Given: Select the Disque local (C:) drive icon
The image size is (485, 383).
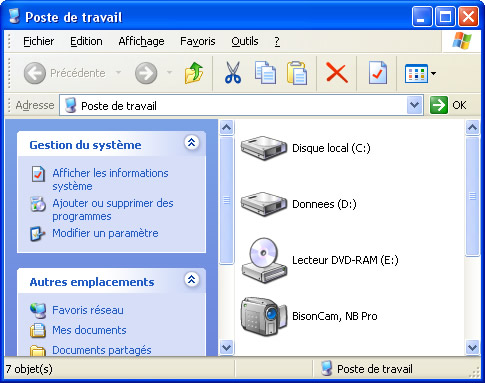Looking at the screenshot, I should tap(264, 148).
